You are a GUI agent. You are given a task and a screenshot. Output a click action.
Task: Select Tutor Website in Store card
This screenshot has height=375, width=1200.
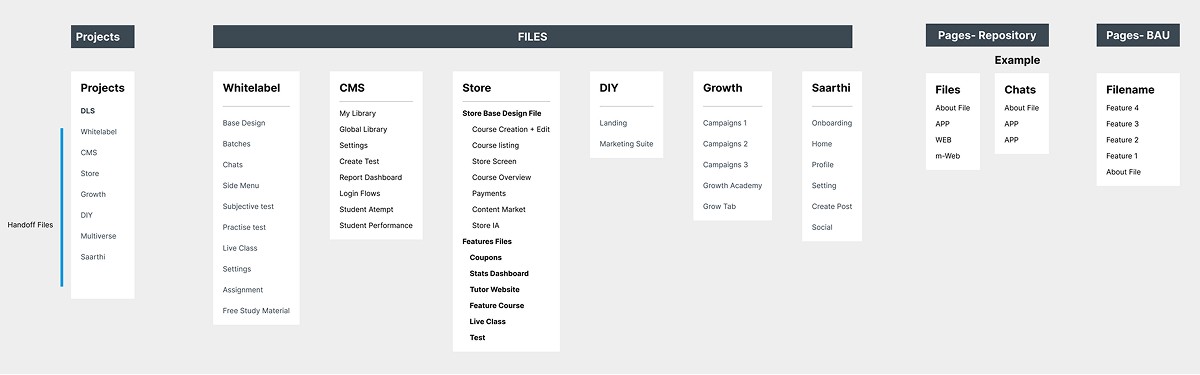pos(495,289)
